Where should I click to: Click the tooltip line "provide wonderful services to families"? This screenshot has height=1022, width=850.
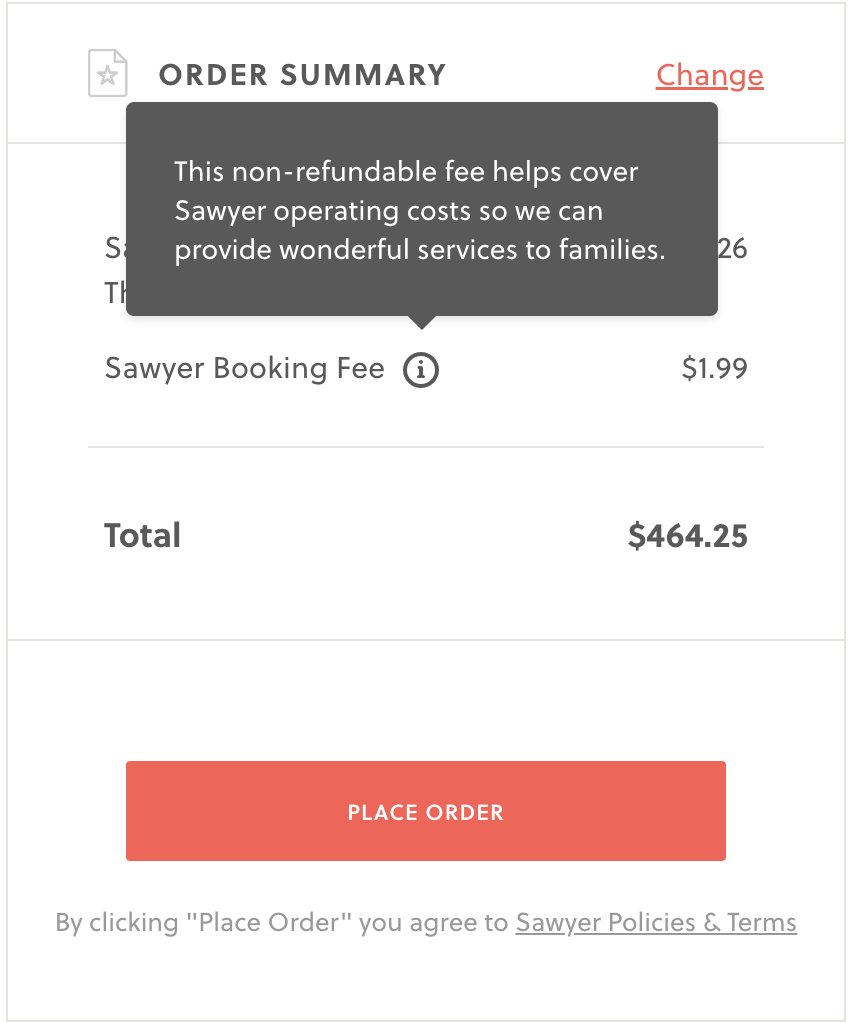420,250
